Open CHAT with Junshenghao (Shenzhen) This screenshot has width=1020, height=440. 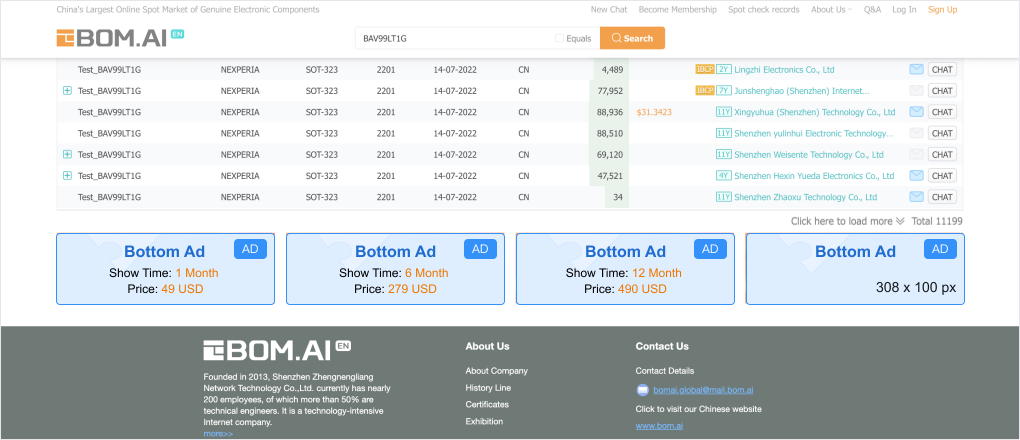(x=942, y=90)
